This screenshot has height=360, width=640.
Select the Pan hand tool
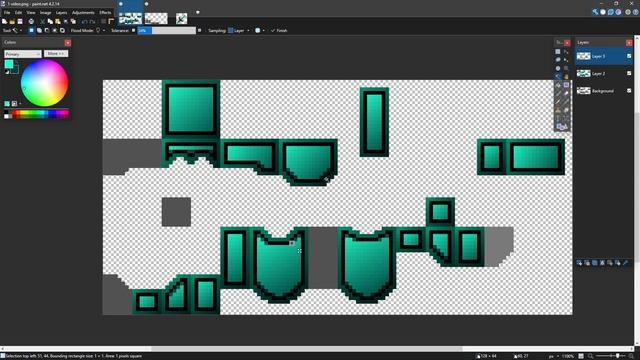click(566, 76)
